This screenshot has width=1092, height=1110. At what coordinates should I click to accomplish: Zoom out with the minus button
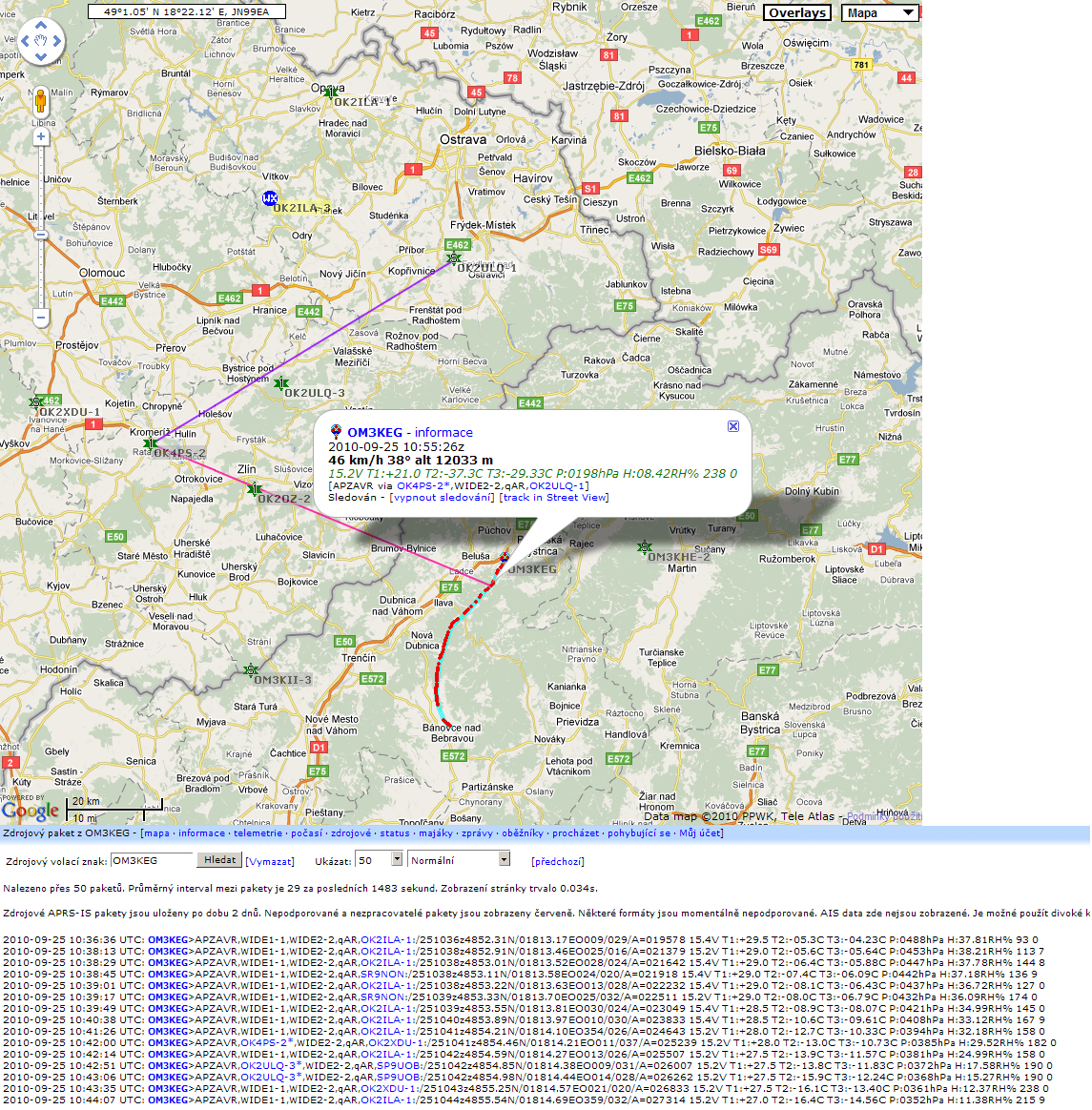(x=41, y=318)
